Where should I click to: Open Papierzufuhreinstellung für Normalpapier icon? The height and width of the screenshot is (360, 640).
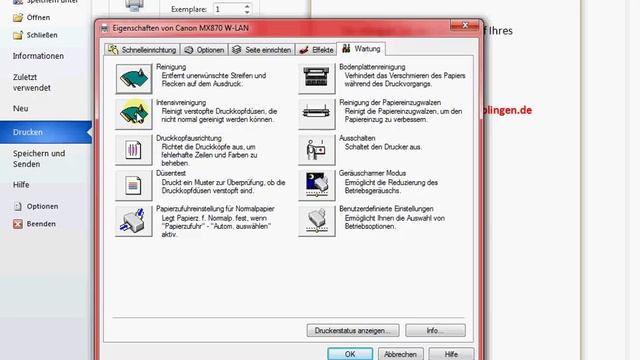tap(133, 221)
